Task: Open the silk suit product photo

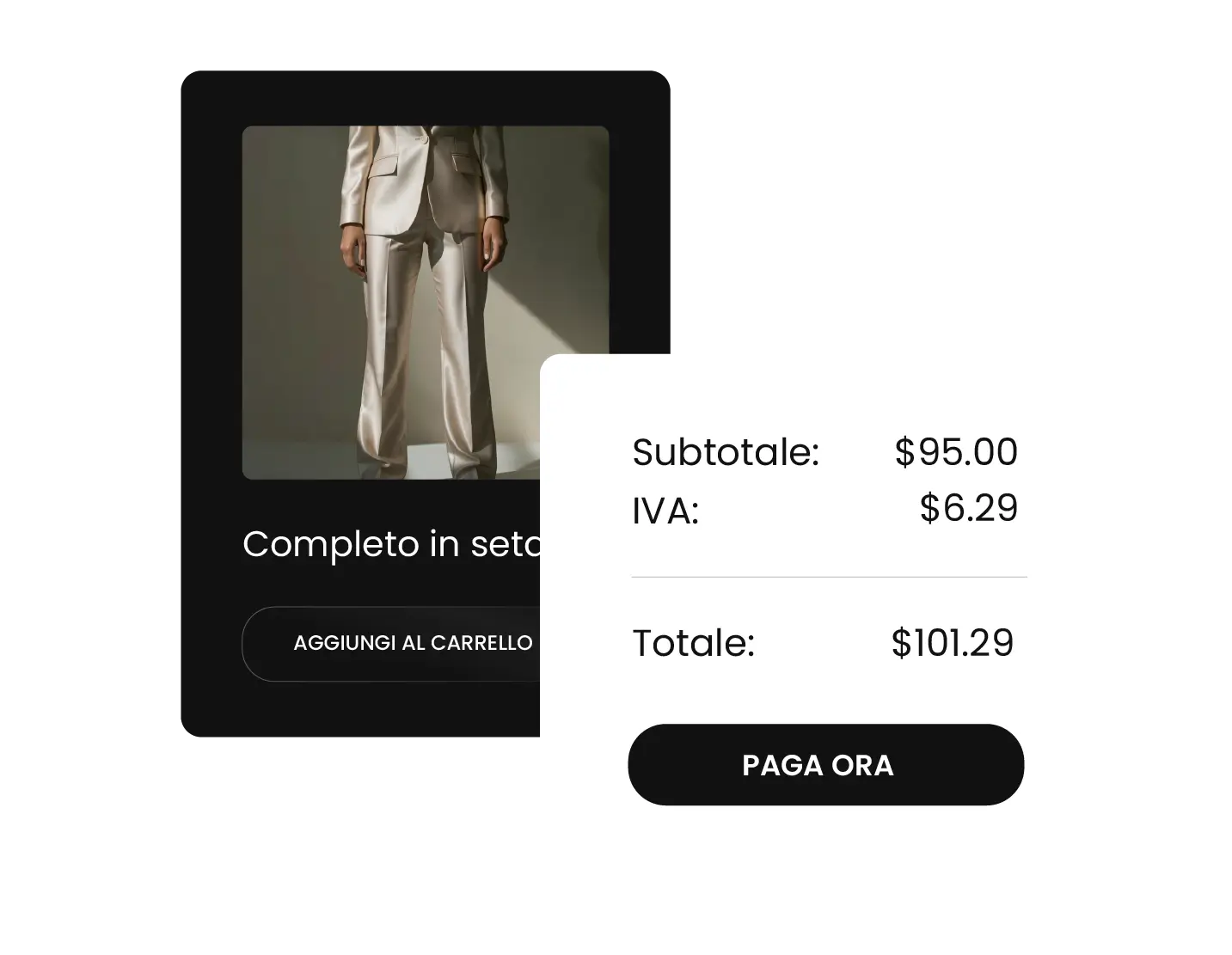Action: [425, 303]
